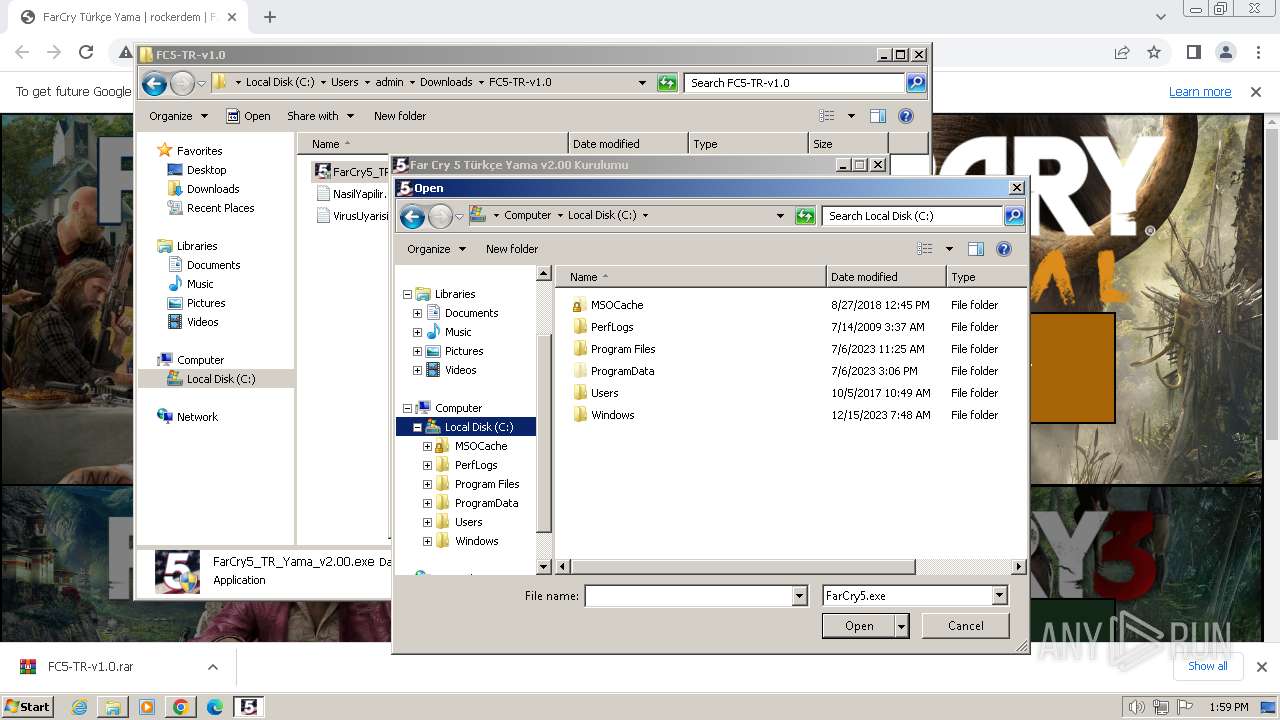
Task: Click Show all downloads button
Action: pyautogui.click(x=1207, y=666)
